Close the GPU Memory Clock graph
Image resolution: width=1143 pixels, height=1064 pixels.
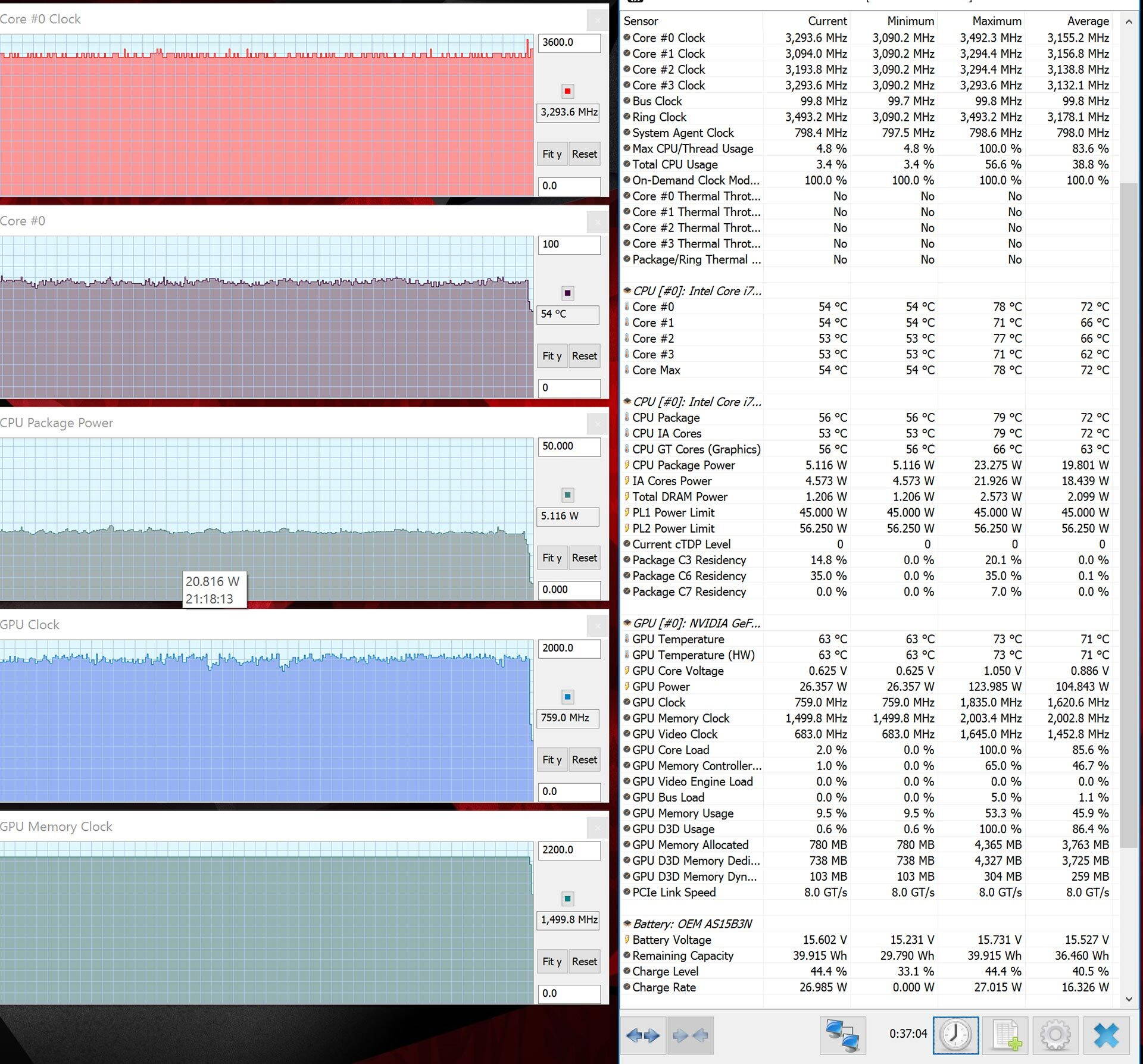[x=598, y=828]
